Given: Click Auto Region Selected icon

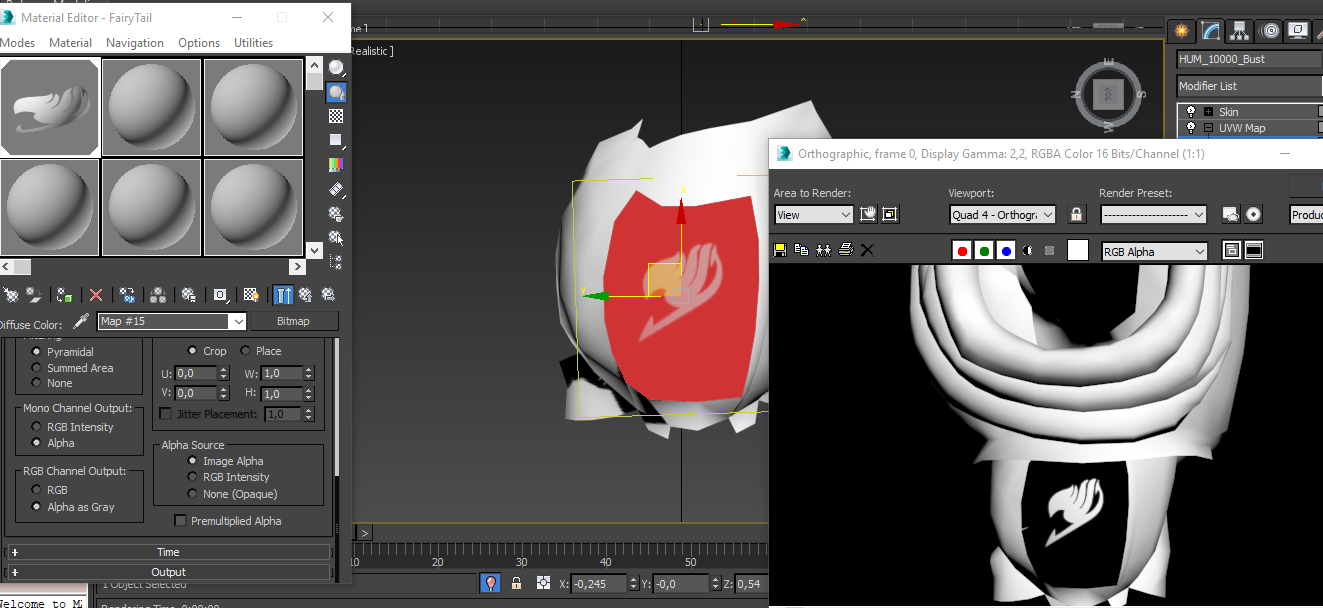Looking at the screenshot, I should [x=890, y=214].
